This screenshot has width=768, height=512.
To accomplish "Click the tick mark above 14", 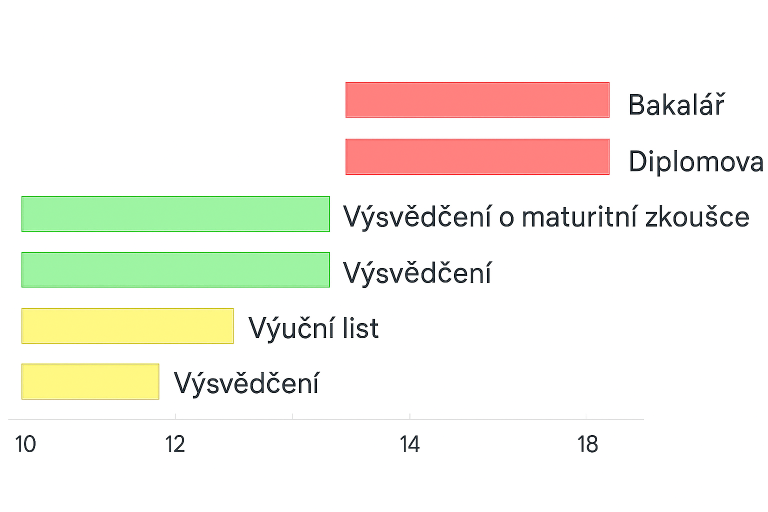I will (x=409, y=416).
